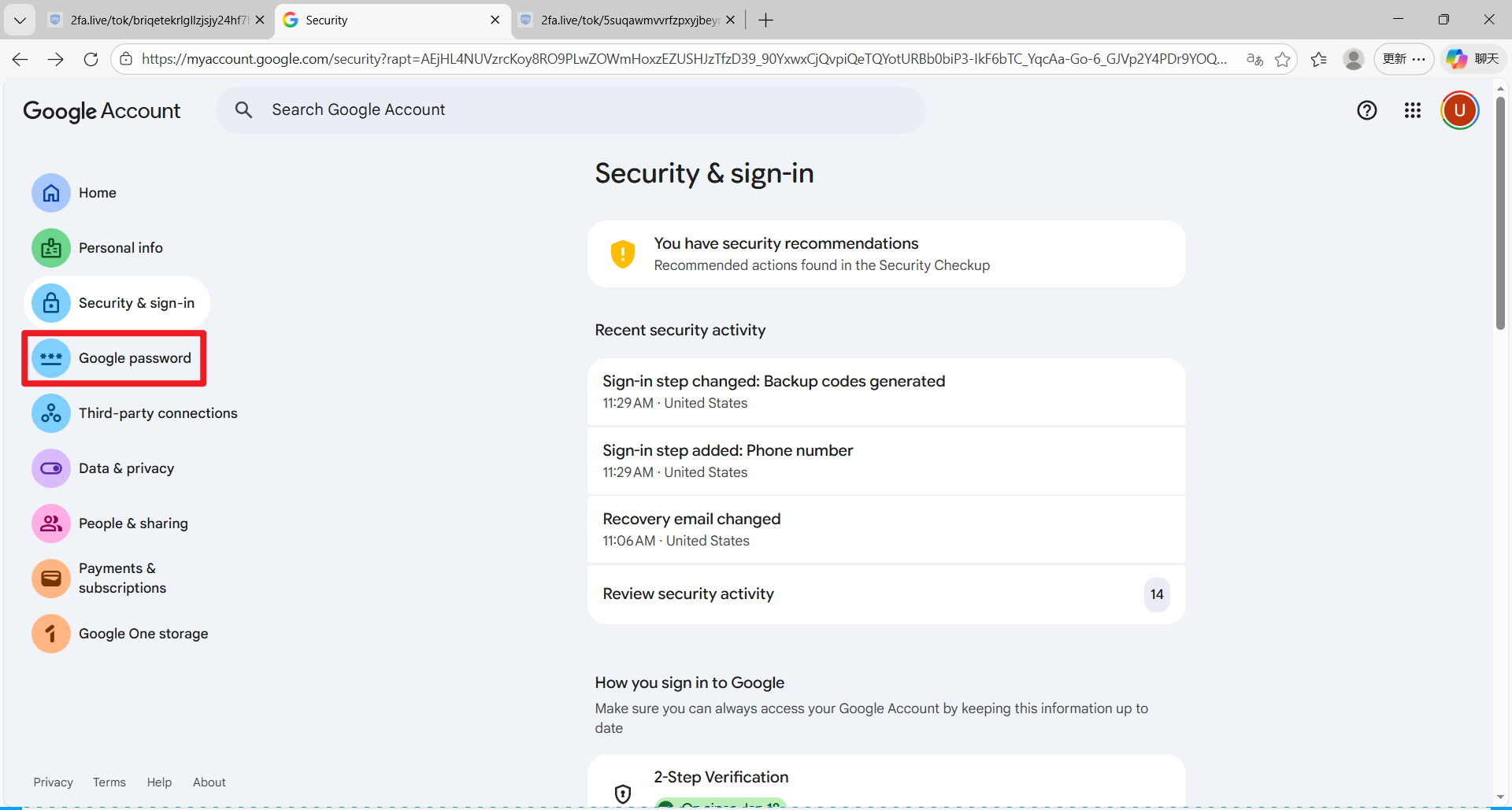Click Review security activity row
The height and width of the screenshot is (810, 1512).
point(886,594)
